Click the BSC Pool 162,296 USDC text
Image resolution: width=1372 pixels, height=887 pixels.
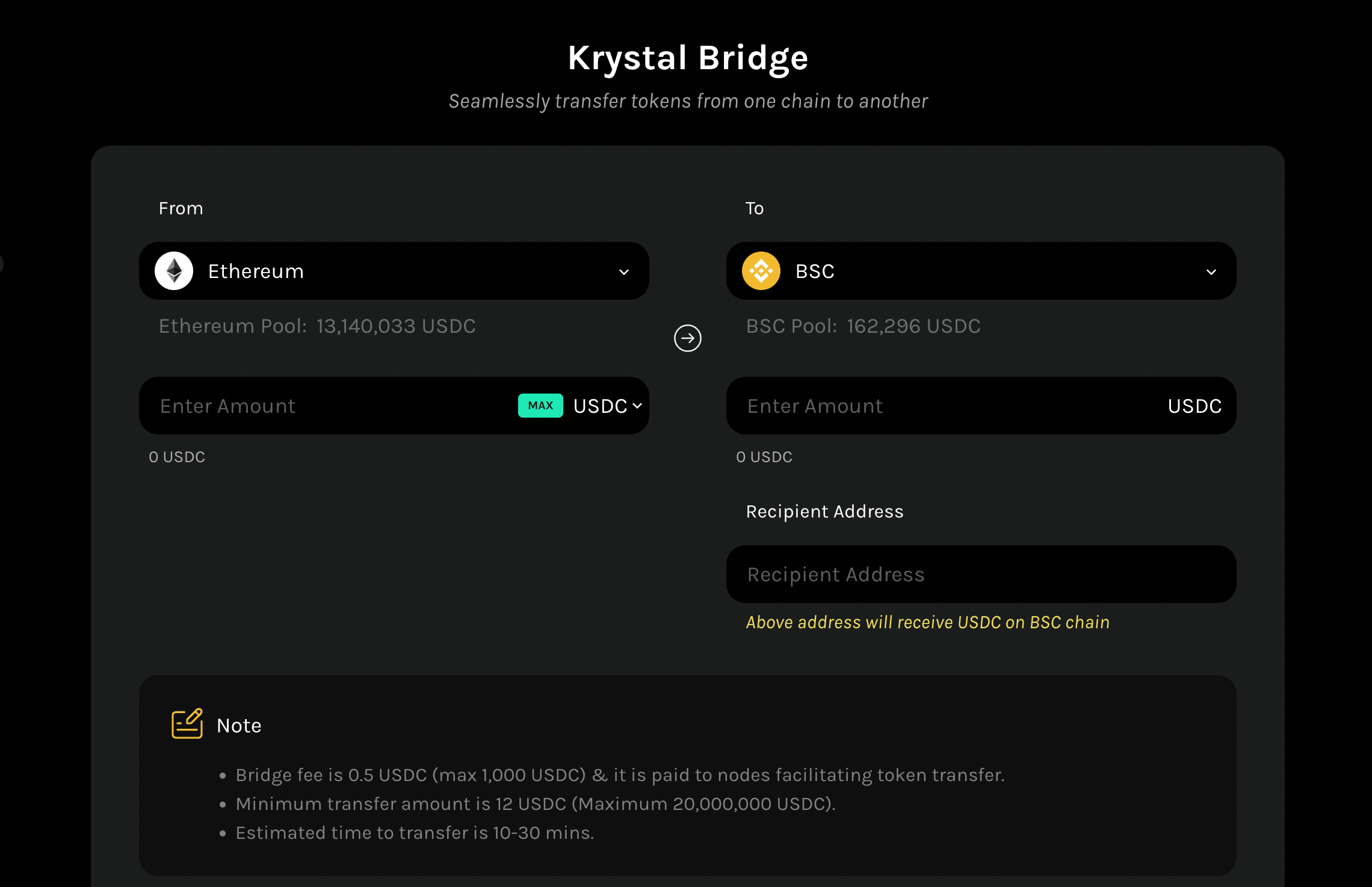pos(864,326)
